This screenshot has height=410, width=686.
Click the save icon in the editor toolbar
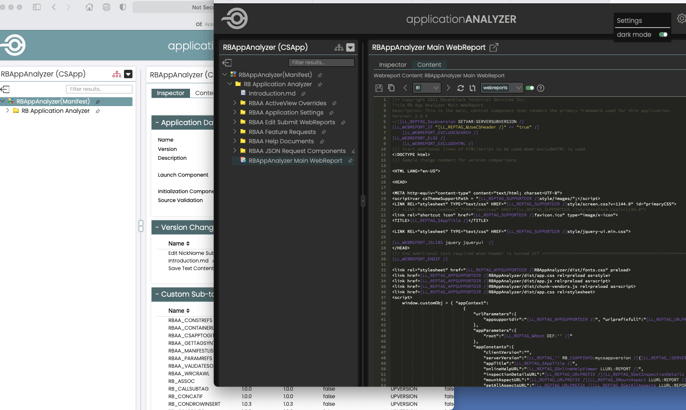[x=379, y=88]
